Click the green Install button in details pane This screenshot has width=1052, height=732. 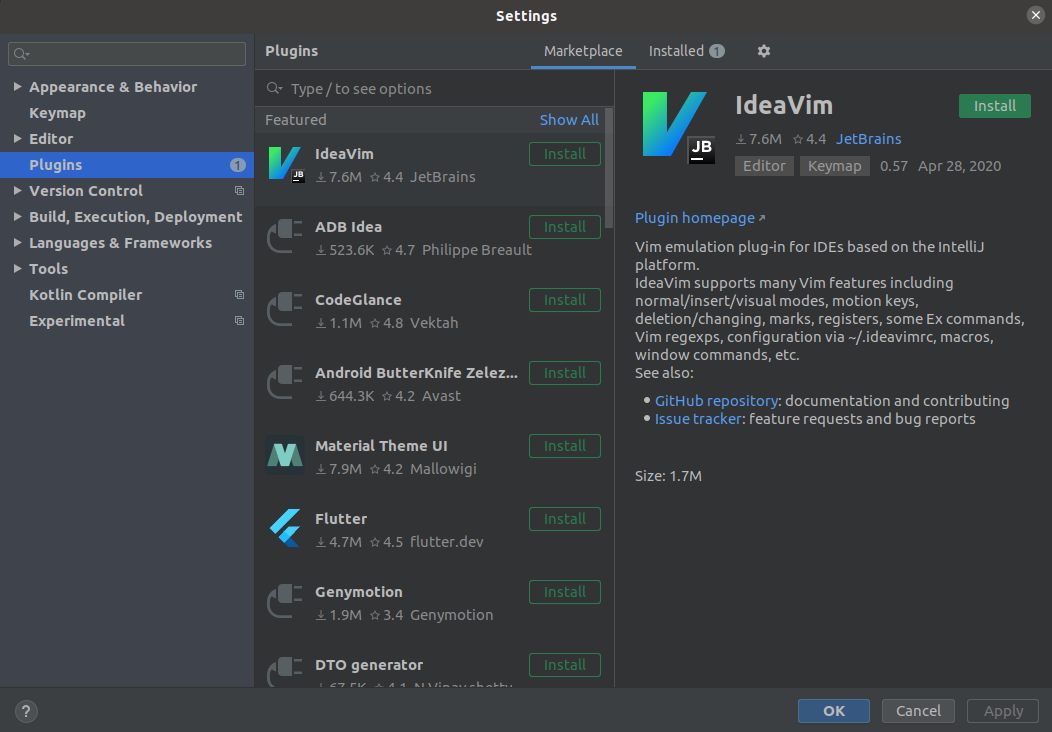coord(994,106)
